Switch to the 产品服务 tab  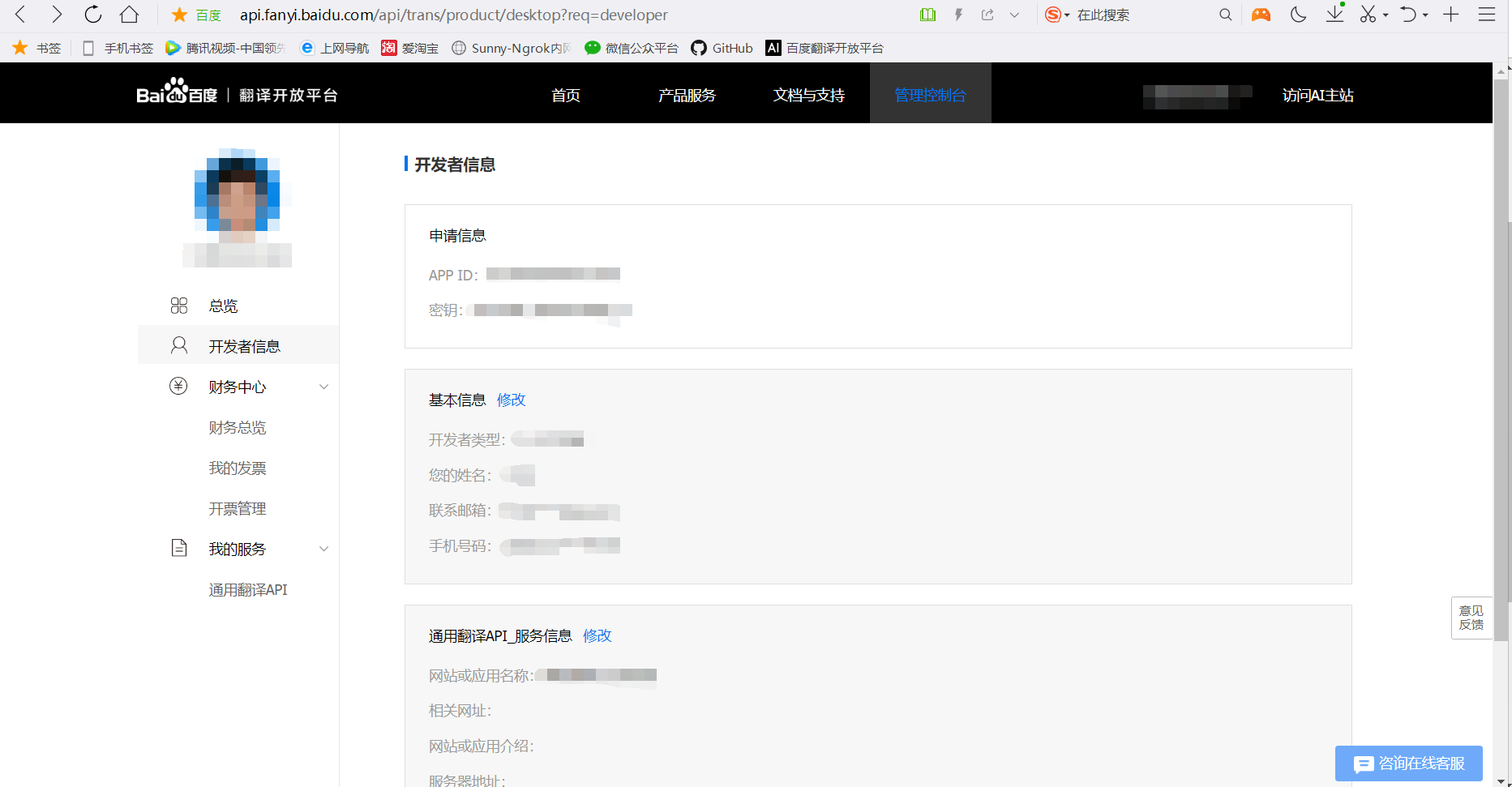coord(687,95)
